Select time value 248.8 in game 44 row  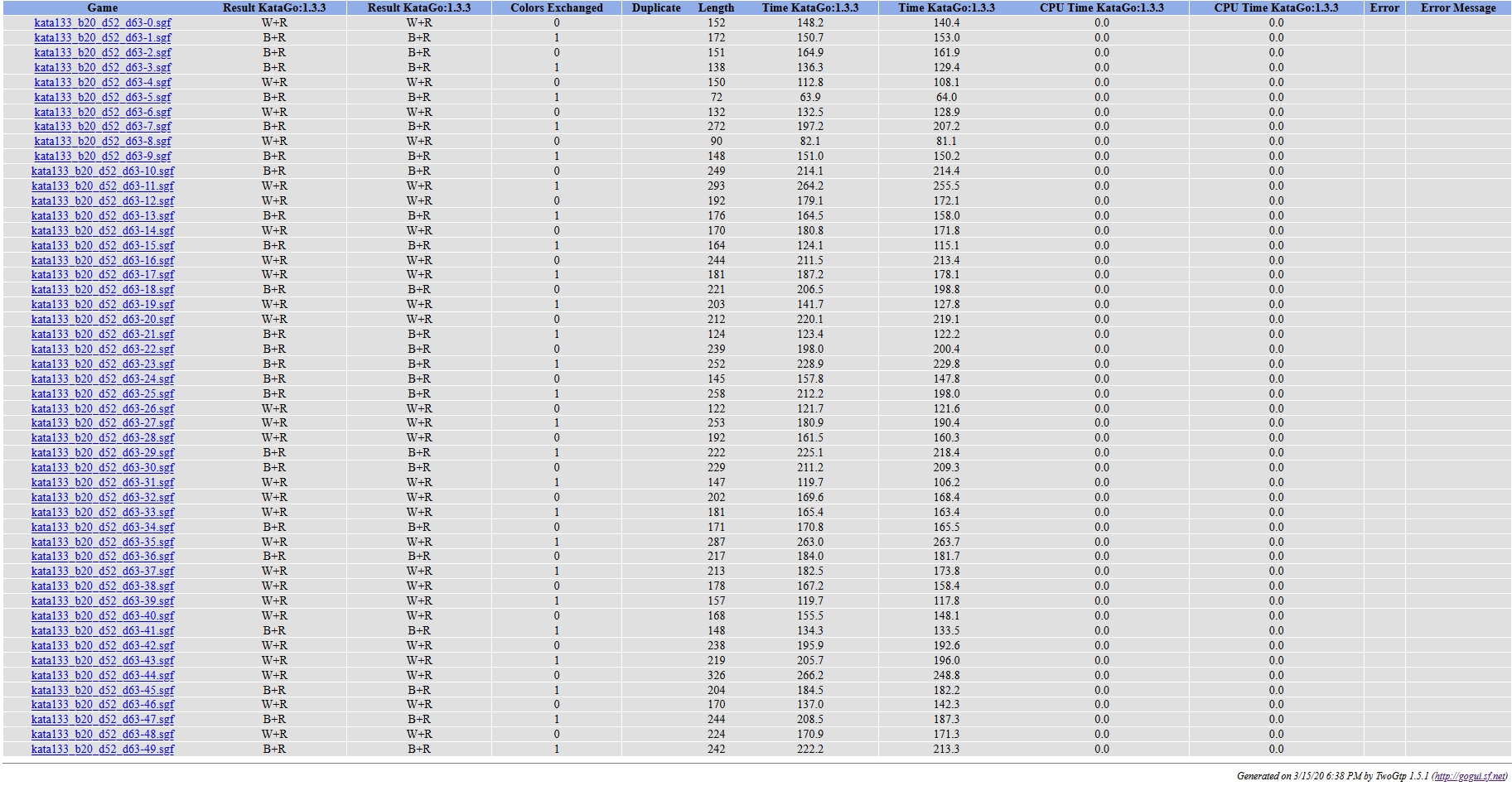tap(946, 676)
